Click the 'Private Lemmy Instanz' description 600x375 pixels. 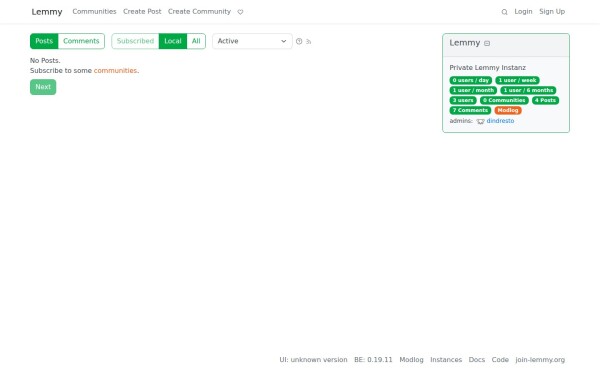488,68
